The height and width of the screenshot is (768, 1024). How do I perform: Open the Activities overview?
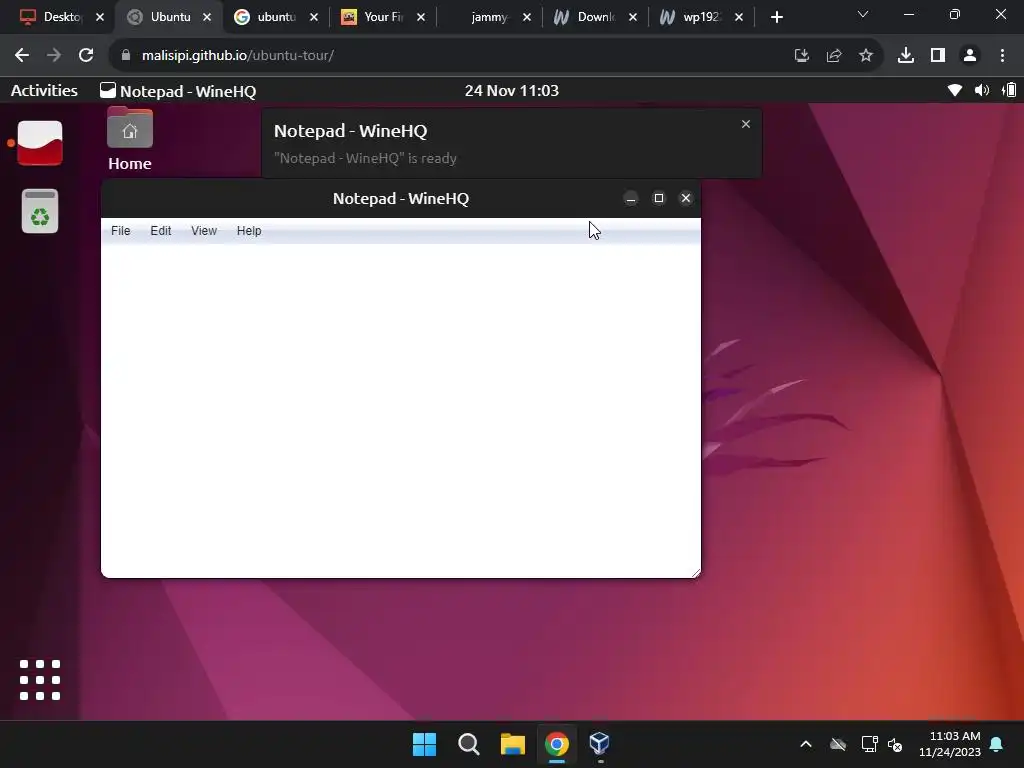point(44,90)
